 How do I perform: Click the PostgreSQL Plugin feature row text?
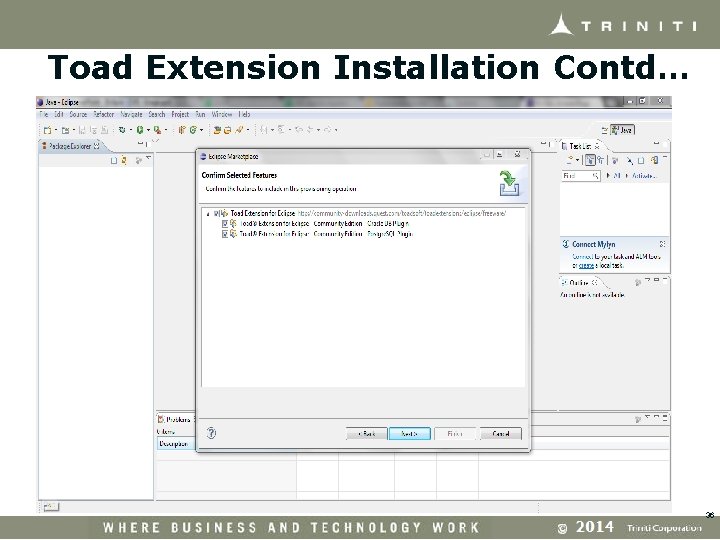[x=326, y=234]
